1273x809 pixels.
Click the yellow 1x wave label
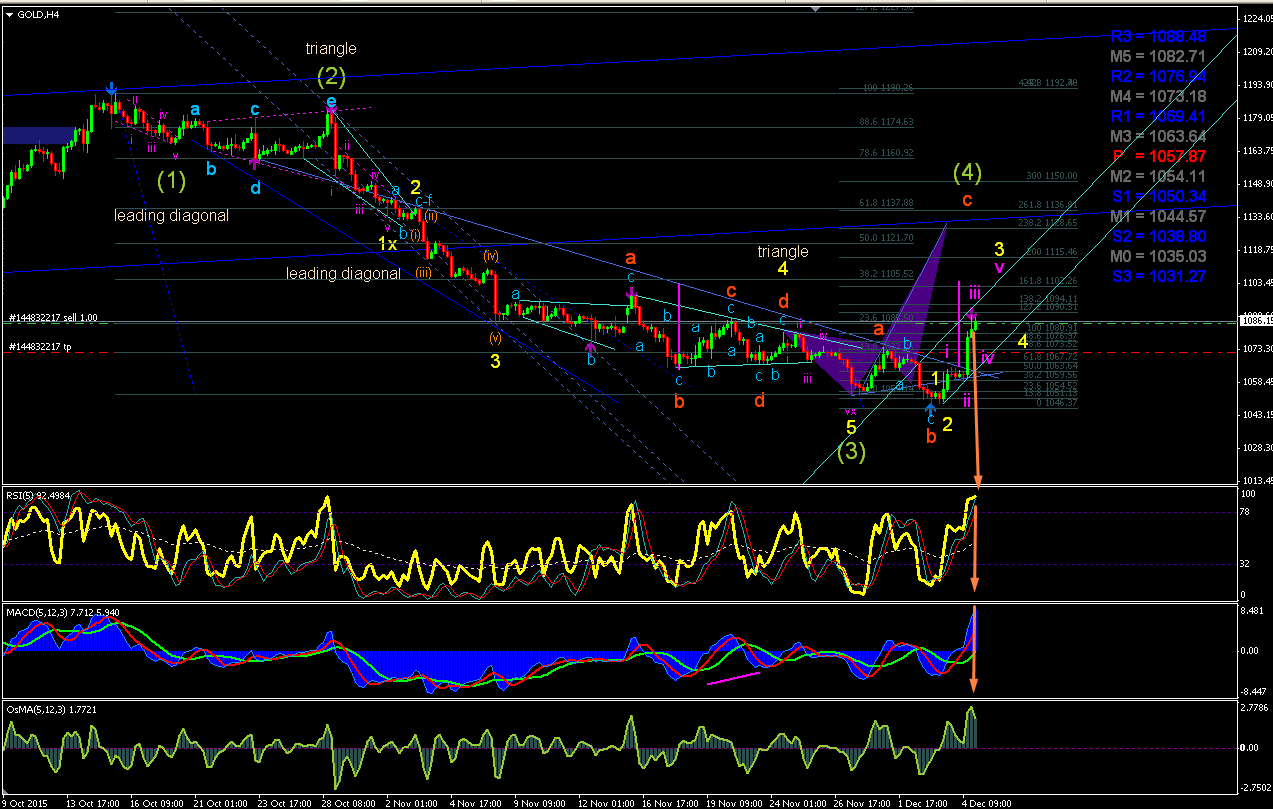[387, 243]
